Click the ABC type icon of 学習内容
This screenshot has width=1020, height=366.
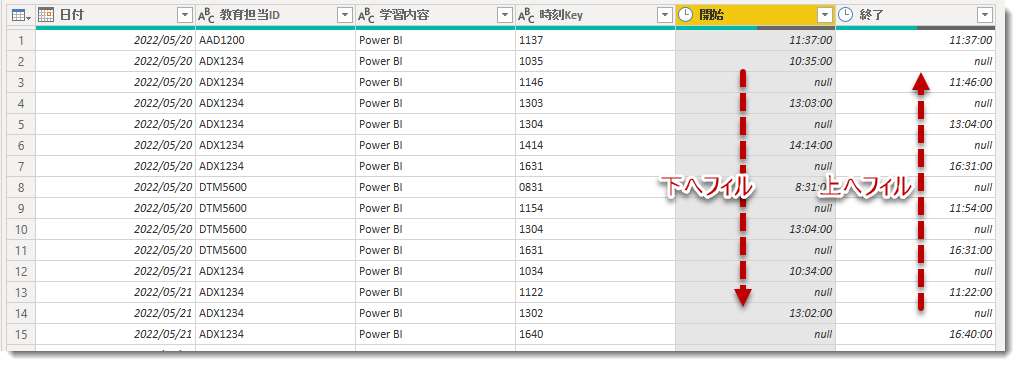click(367, 15)
